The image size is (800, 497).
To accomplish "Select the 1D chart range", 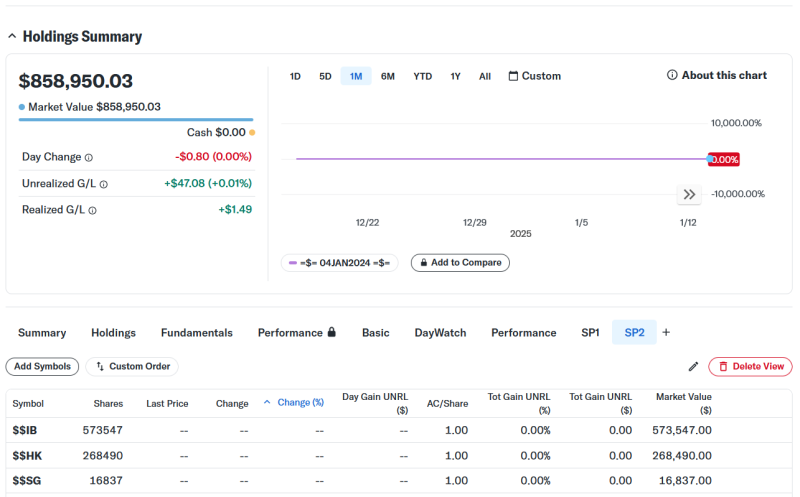I will 295,76.
